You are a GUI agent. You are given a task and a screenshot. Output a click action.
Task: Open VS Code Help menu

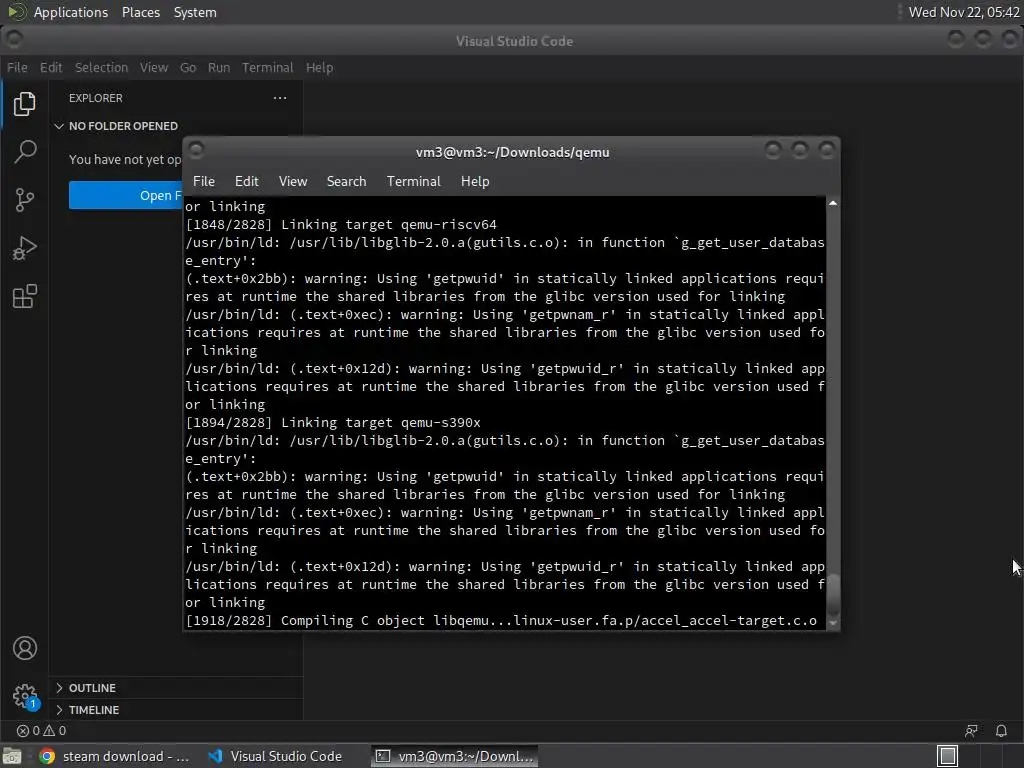pyautogui.click(x=319, y=67)
